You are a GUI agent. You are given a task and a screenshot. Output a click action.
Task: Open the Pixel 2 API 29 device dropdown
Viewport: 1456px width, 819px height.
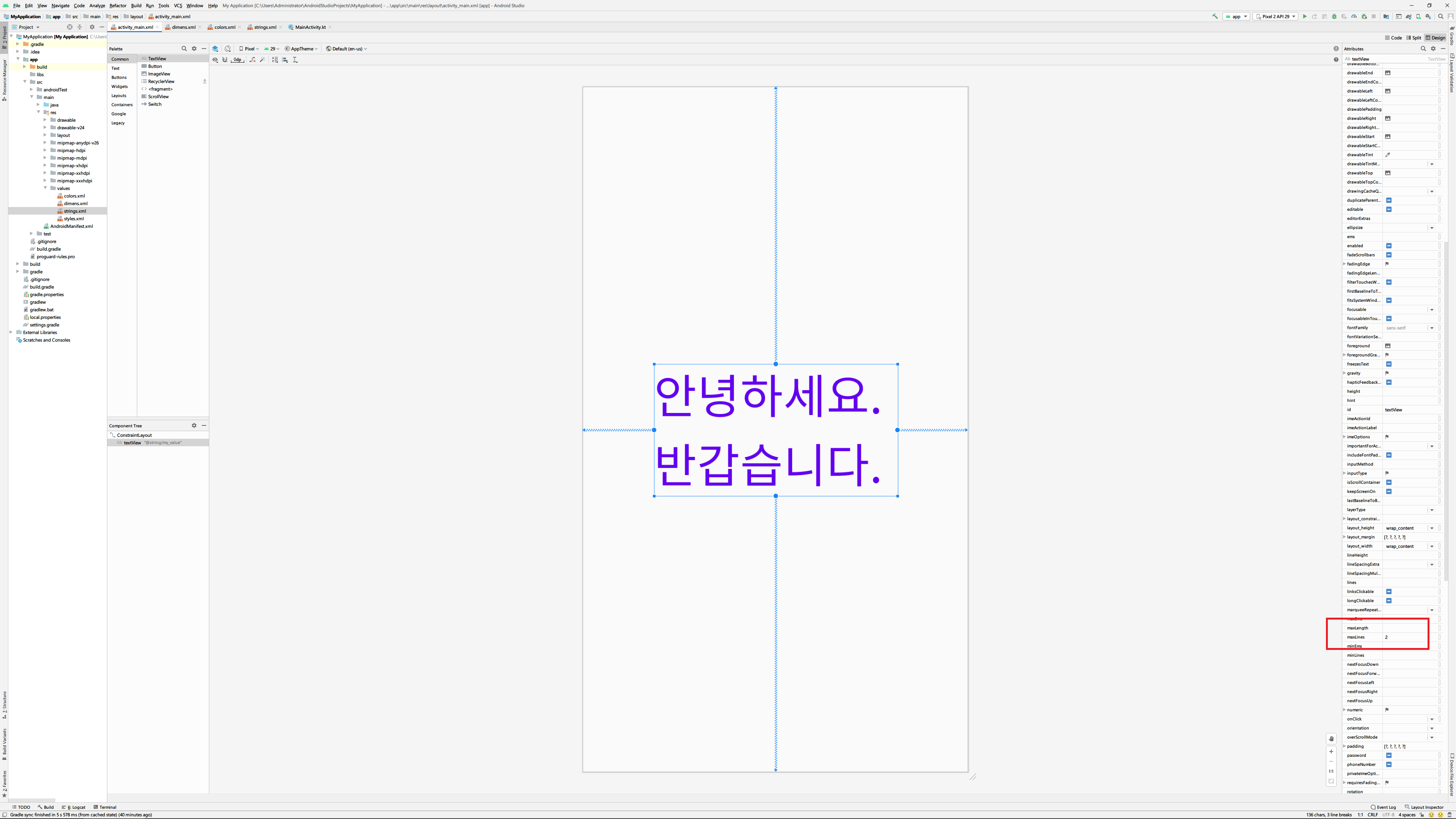(1275, 16)
